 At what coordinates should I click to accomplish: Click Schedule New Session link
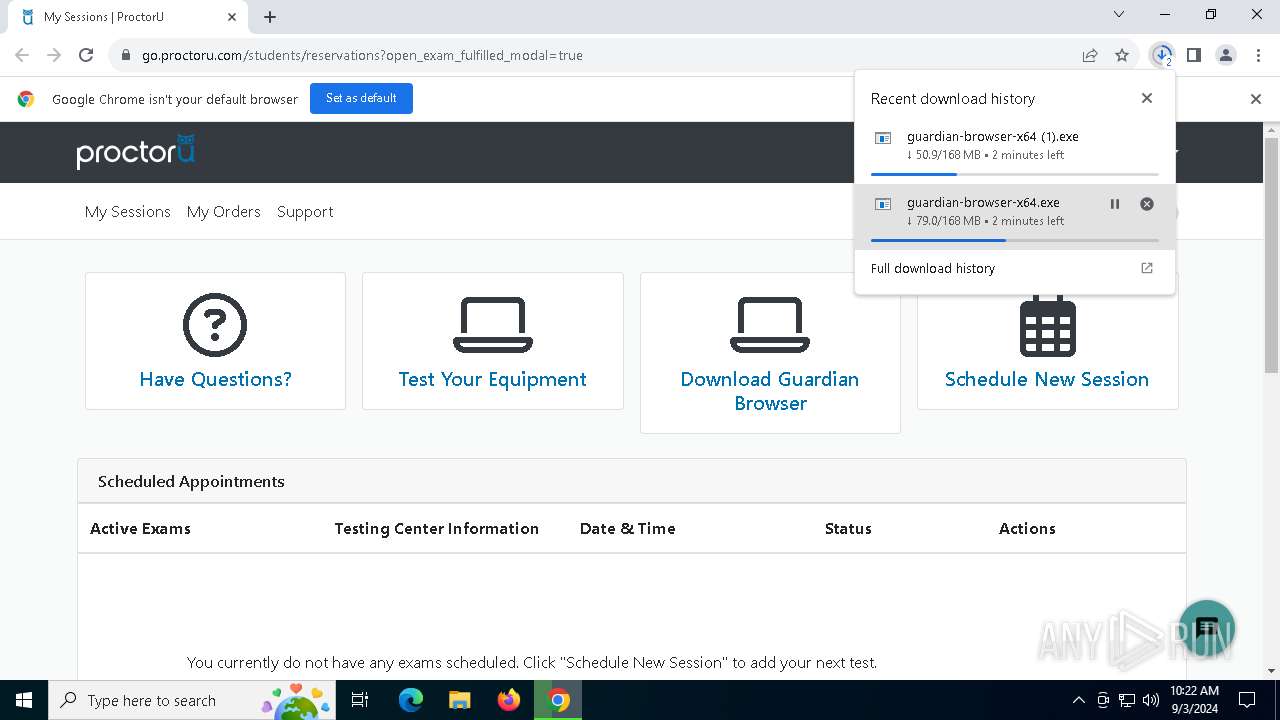pyautogui.click(x=1047, y=379)
